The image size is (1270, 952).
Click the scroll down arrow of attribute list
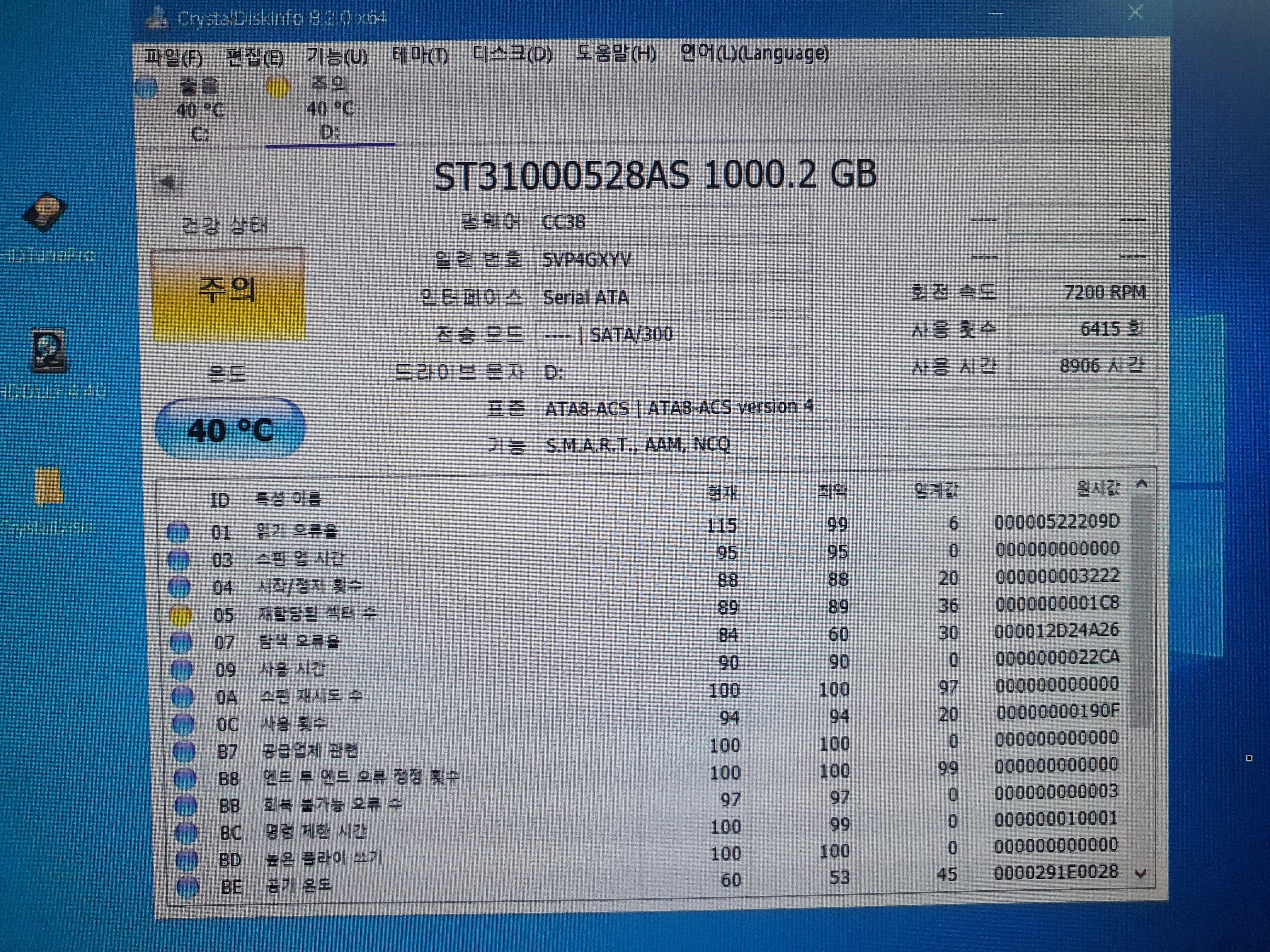[x=1141, y=875]
